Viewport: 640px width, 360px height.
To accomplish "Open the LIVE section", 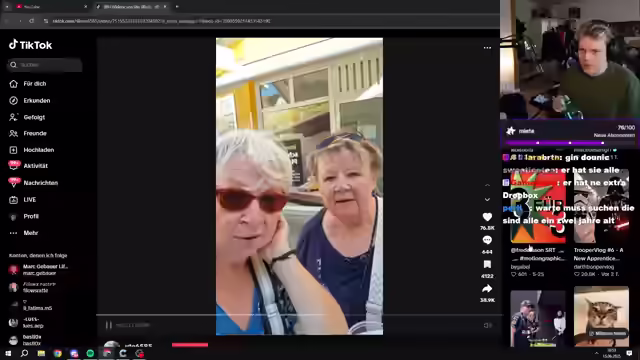I will pos(29,200).
